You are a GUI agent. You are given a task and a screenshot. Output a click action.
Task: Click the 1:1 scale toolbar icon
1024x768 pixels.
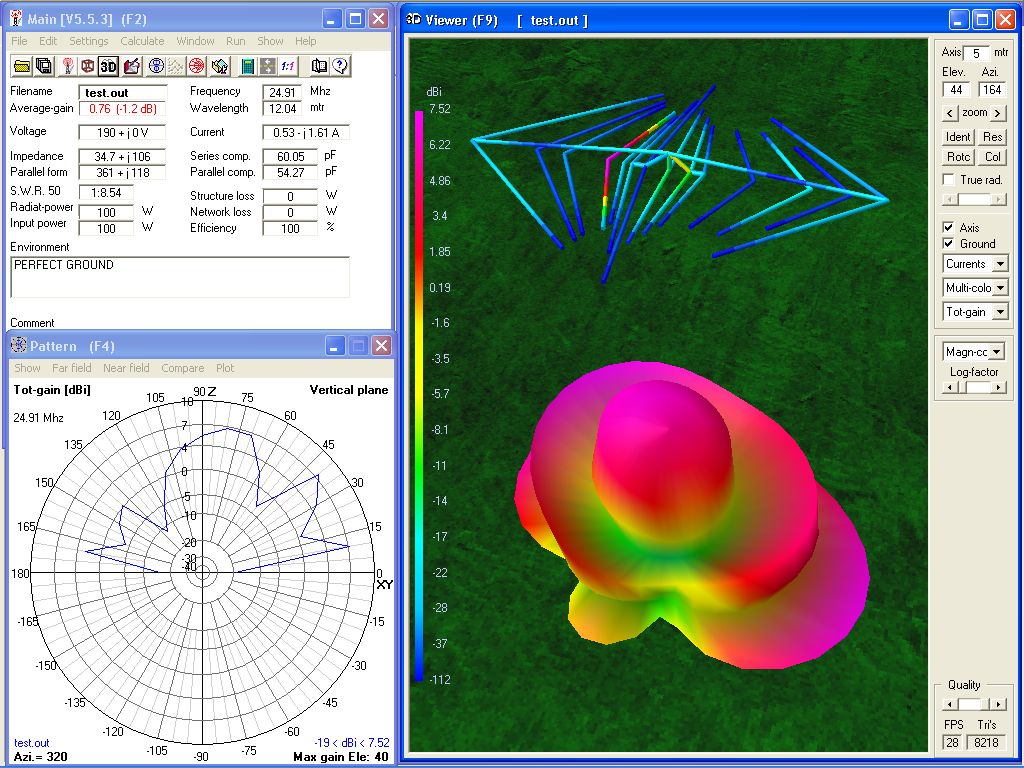click(287, 66)
